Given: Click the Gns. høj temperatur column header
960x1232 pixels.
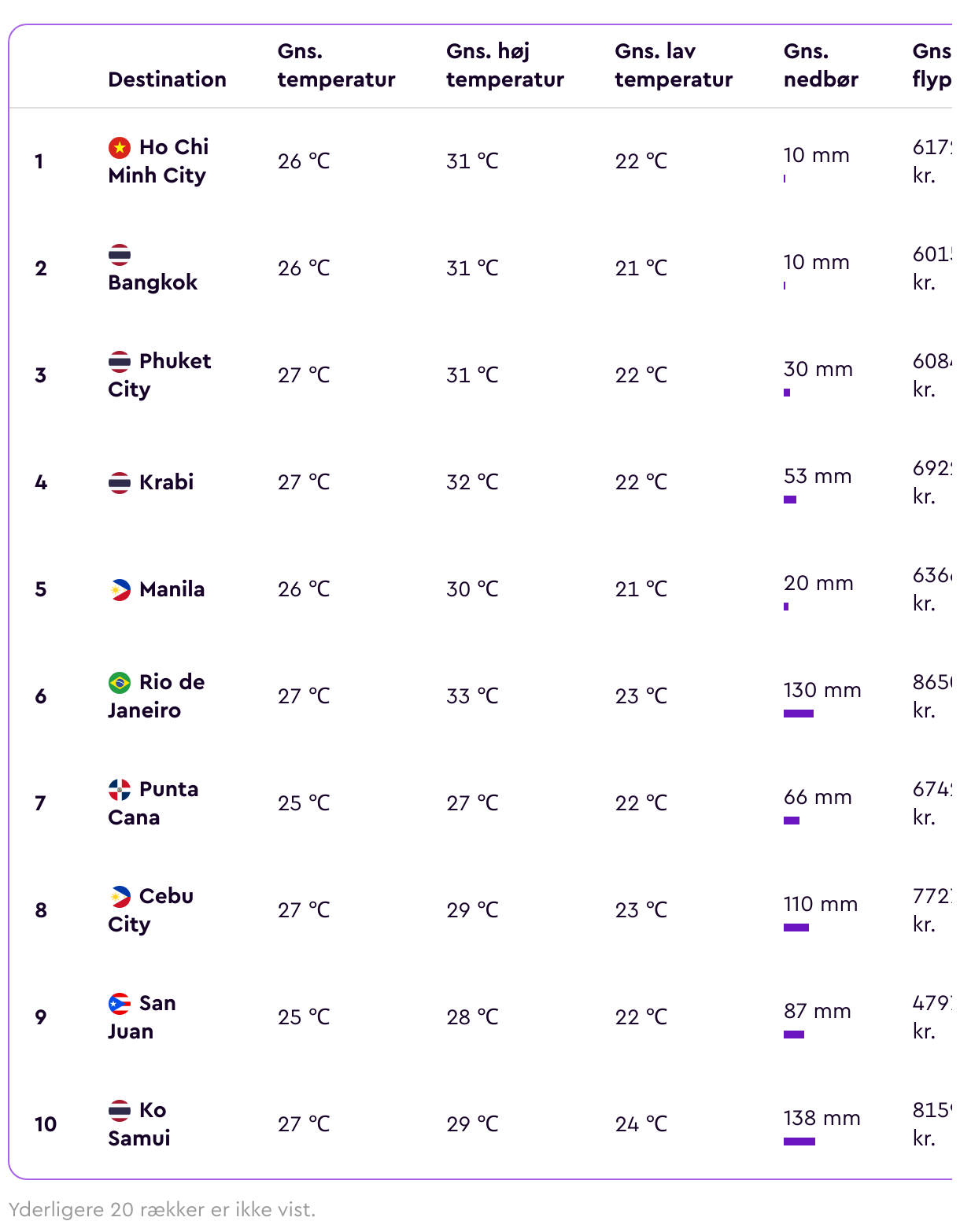Looking at the screenshot, I should [x=504, y=65].
